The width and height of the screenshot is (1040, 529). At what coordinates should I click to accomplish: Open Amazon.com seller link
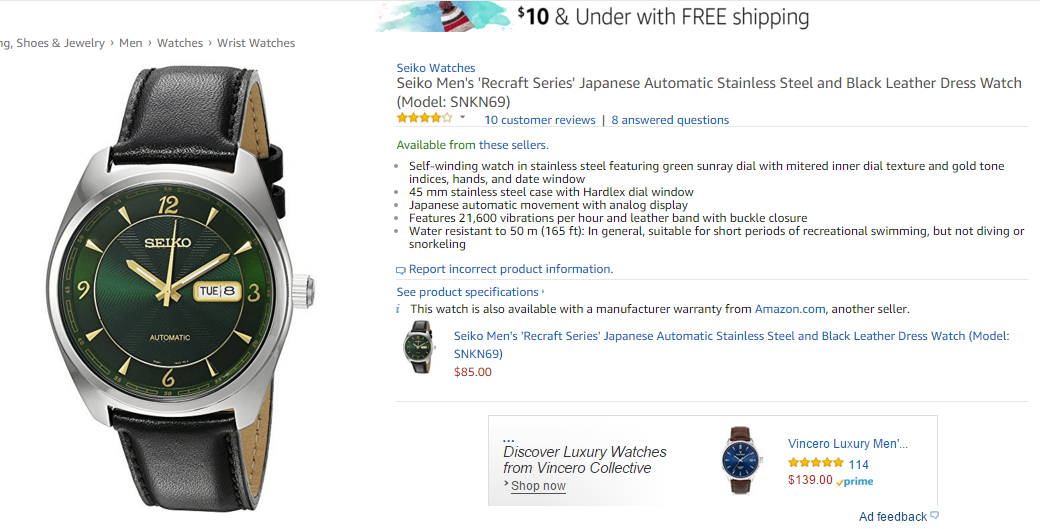pyautogui.click(x=790, y=309)
